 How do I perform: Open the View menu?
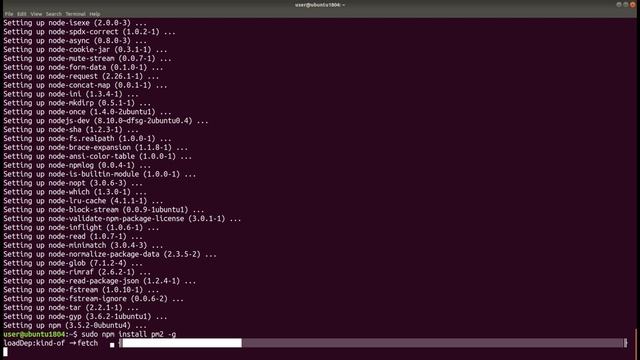pos(36,14)
